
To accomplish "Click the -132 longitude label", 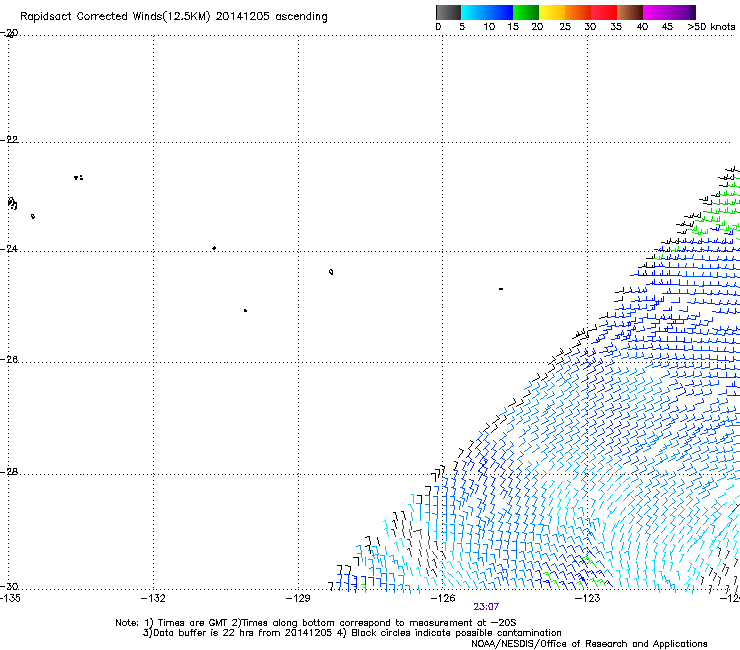I will tap(153, 599).
